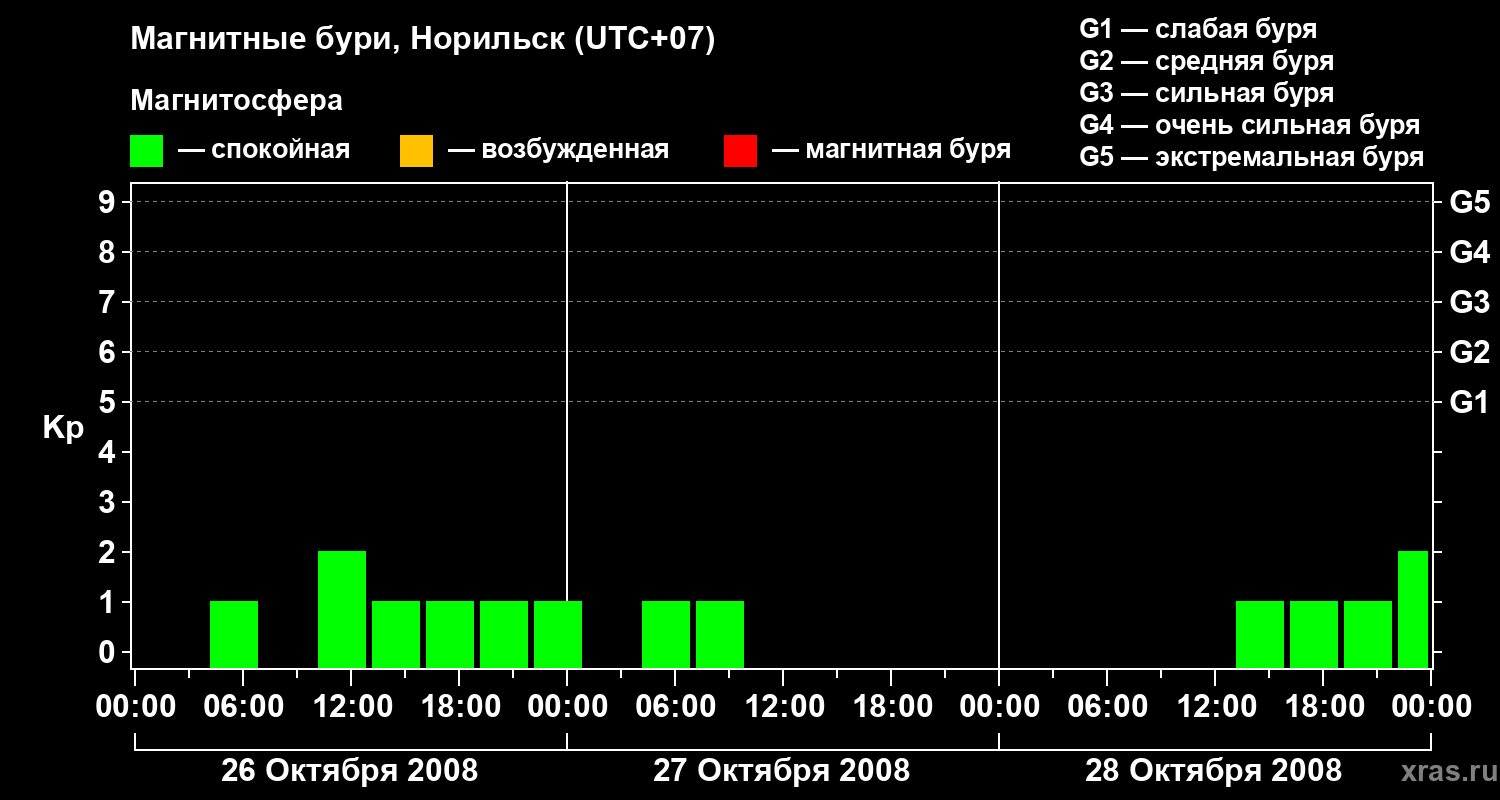Click the 00:00 label between 27 and 28 October

click(x=999, y=706)
